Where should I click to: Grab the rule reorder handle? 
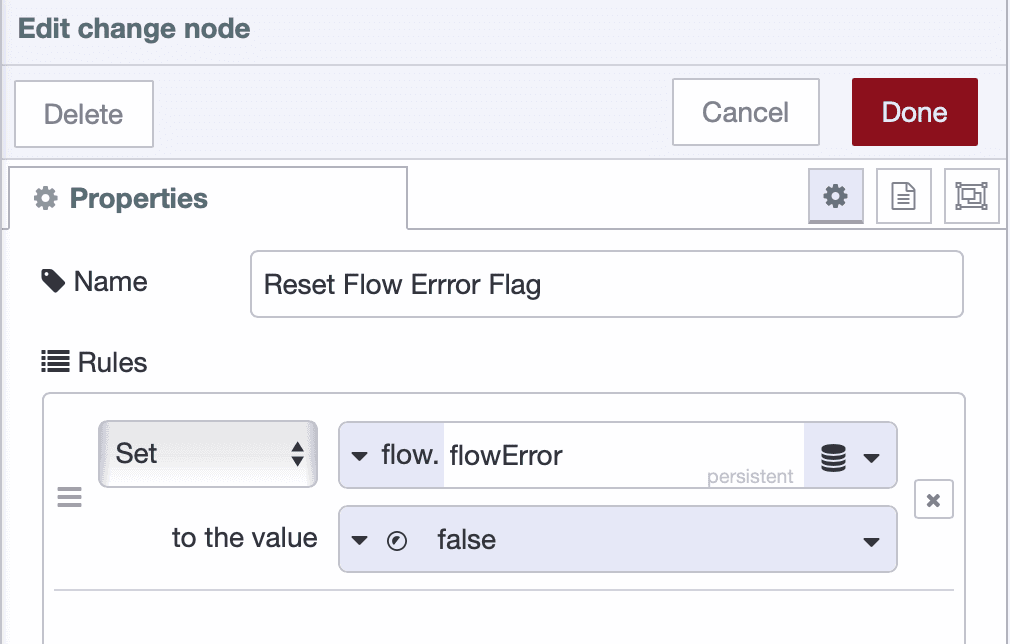pyautogui.click(x=69, y=497)
